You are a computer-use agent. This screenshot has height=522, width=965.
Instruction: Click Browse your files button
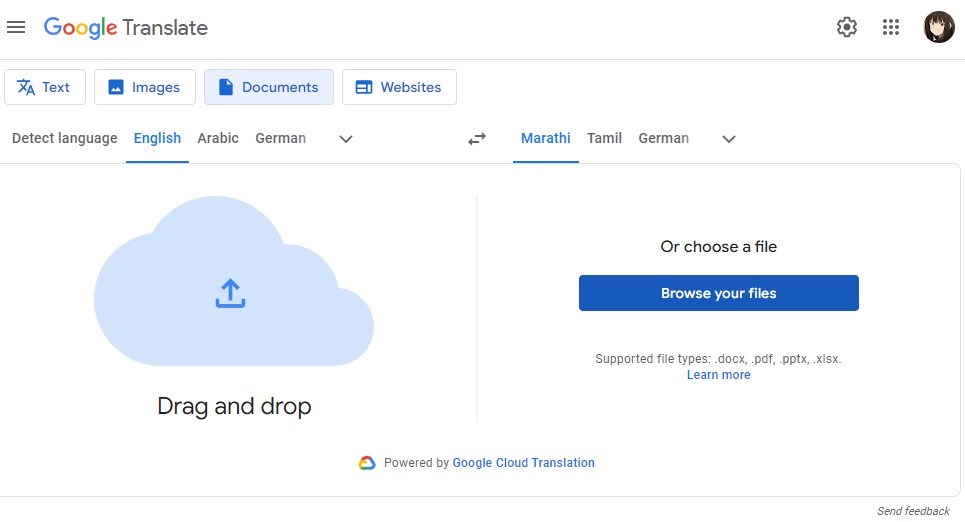[x=719, y=293]
